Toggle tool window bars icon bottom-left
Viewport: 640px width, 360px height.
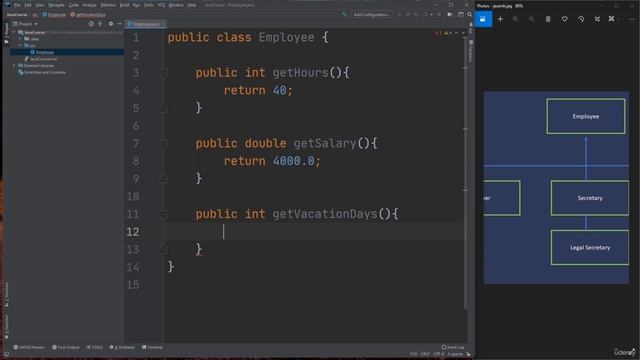coord(6,354)
